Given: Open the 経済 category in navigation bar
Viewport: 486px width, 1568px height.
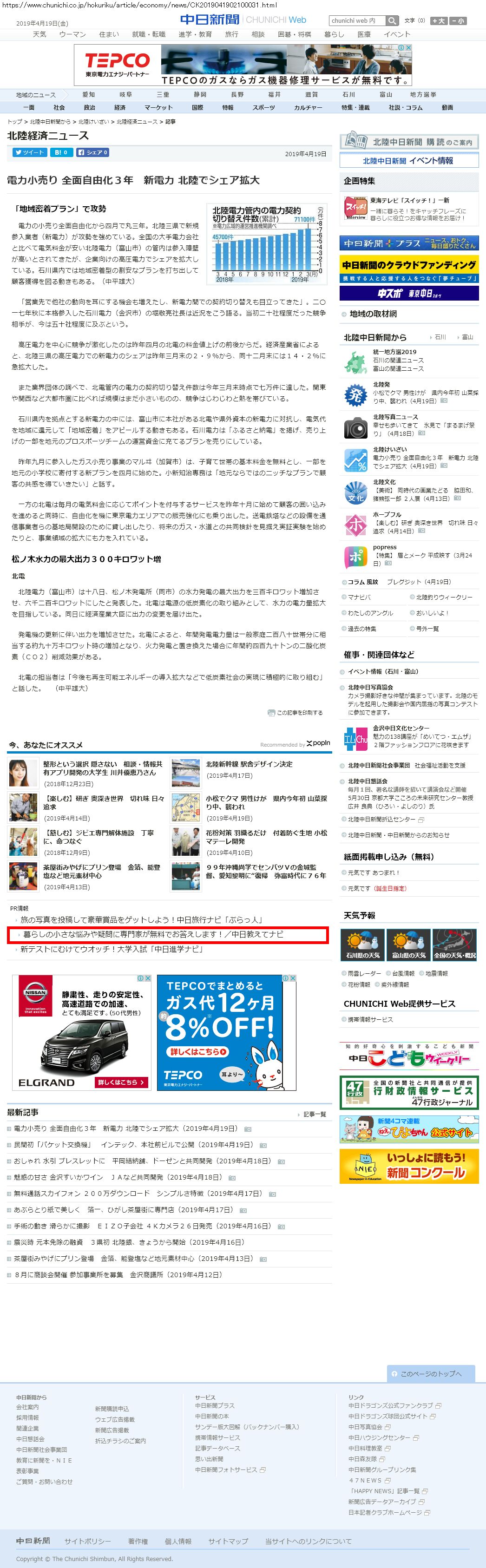Looking at the screenshot, I should coord(120,107).
